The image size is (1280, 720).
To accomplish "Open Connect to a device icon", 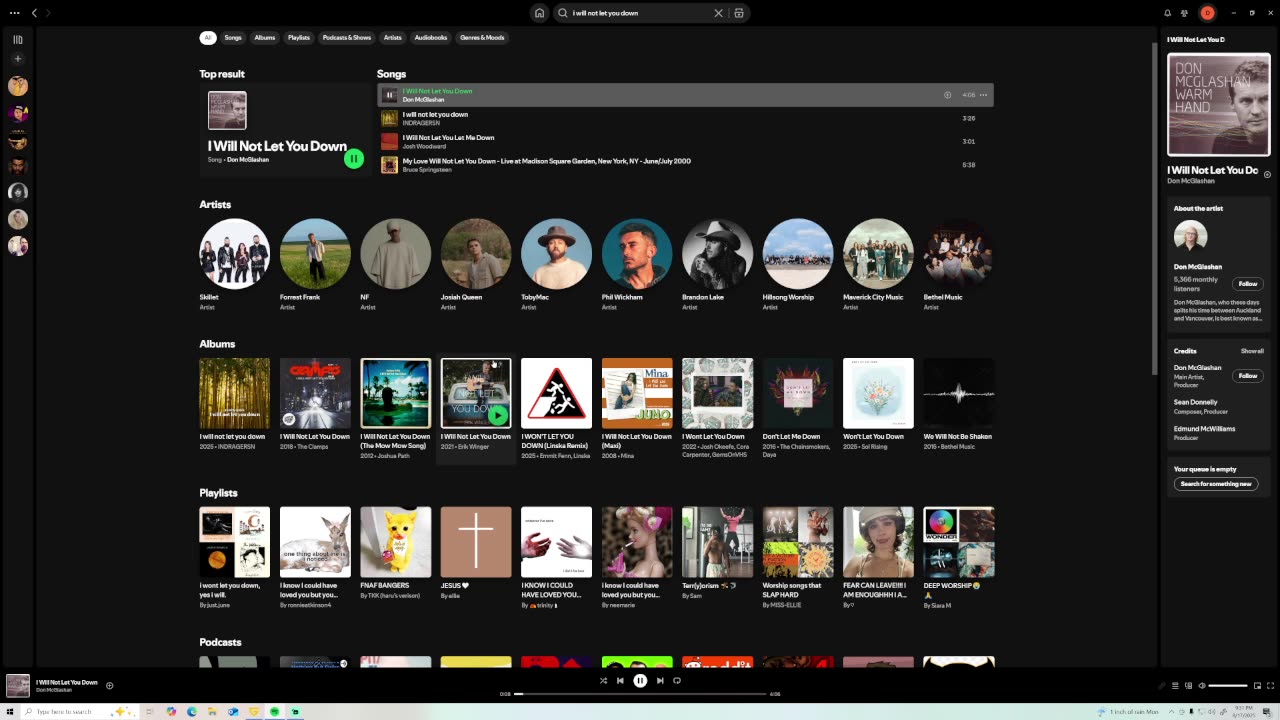I will coord(1188,685).
